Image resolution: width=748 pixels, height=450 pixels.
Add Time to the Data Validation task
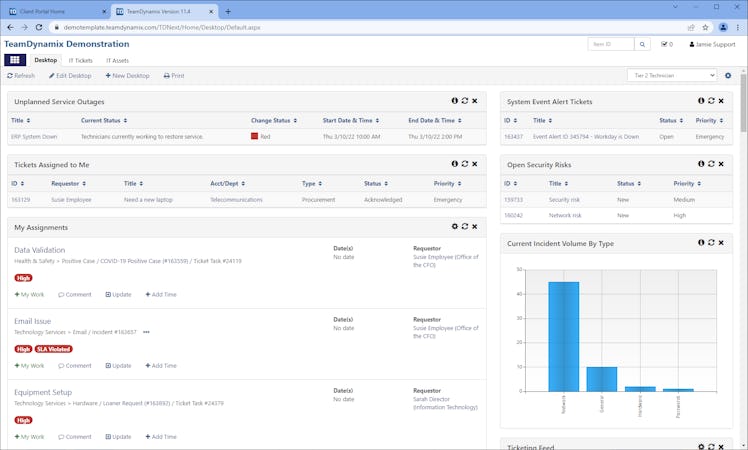pos(161,294)
